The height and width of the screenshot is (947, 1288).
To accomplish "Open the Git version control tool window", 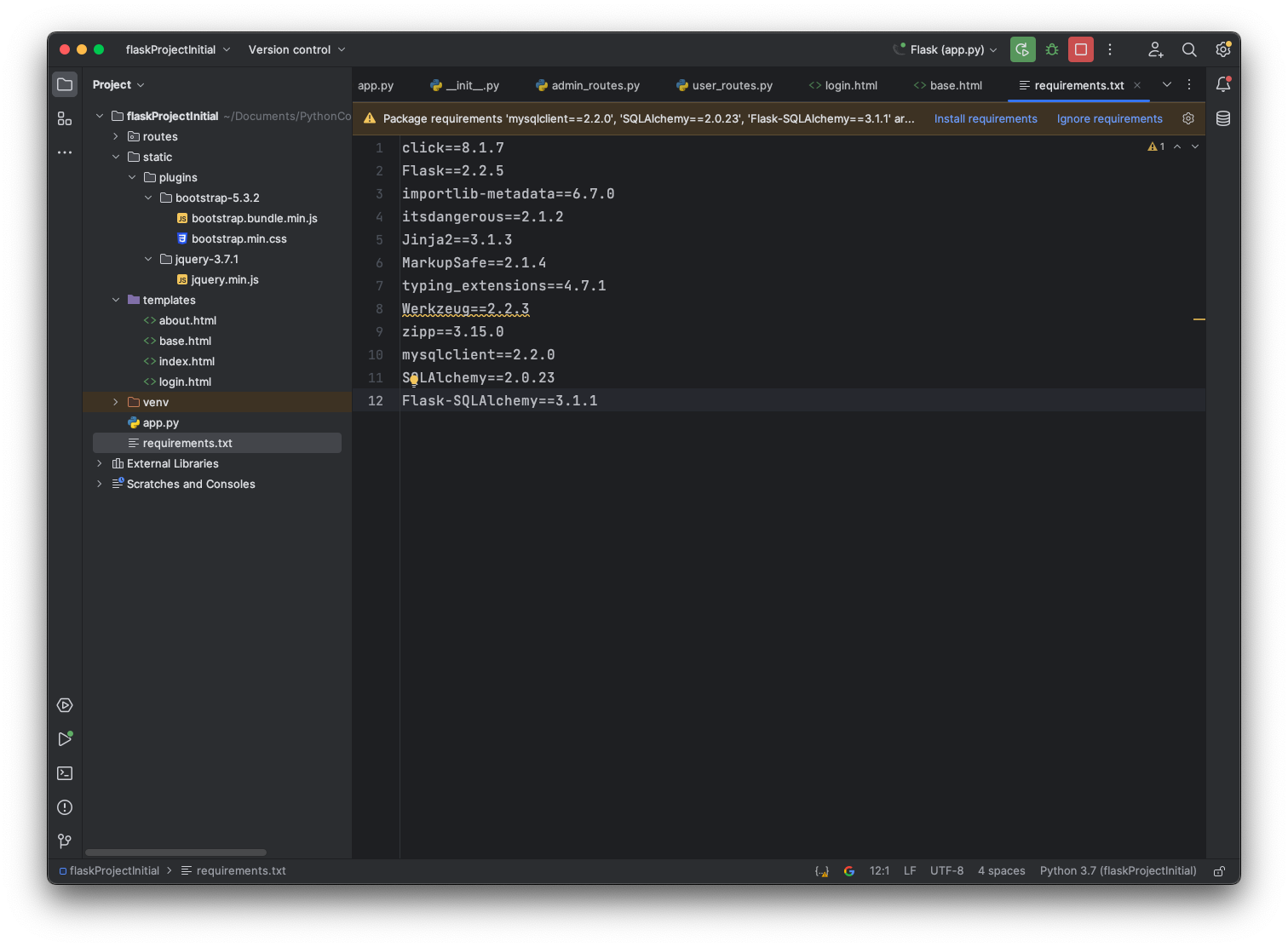I will pos(65,841).
